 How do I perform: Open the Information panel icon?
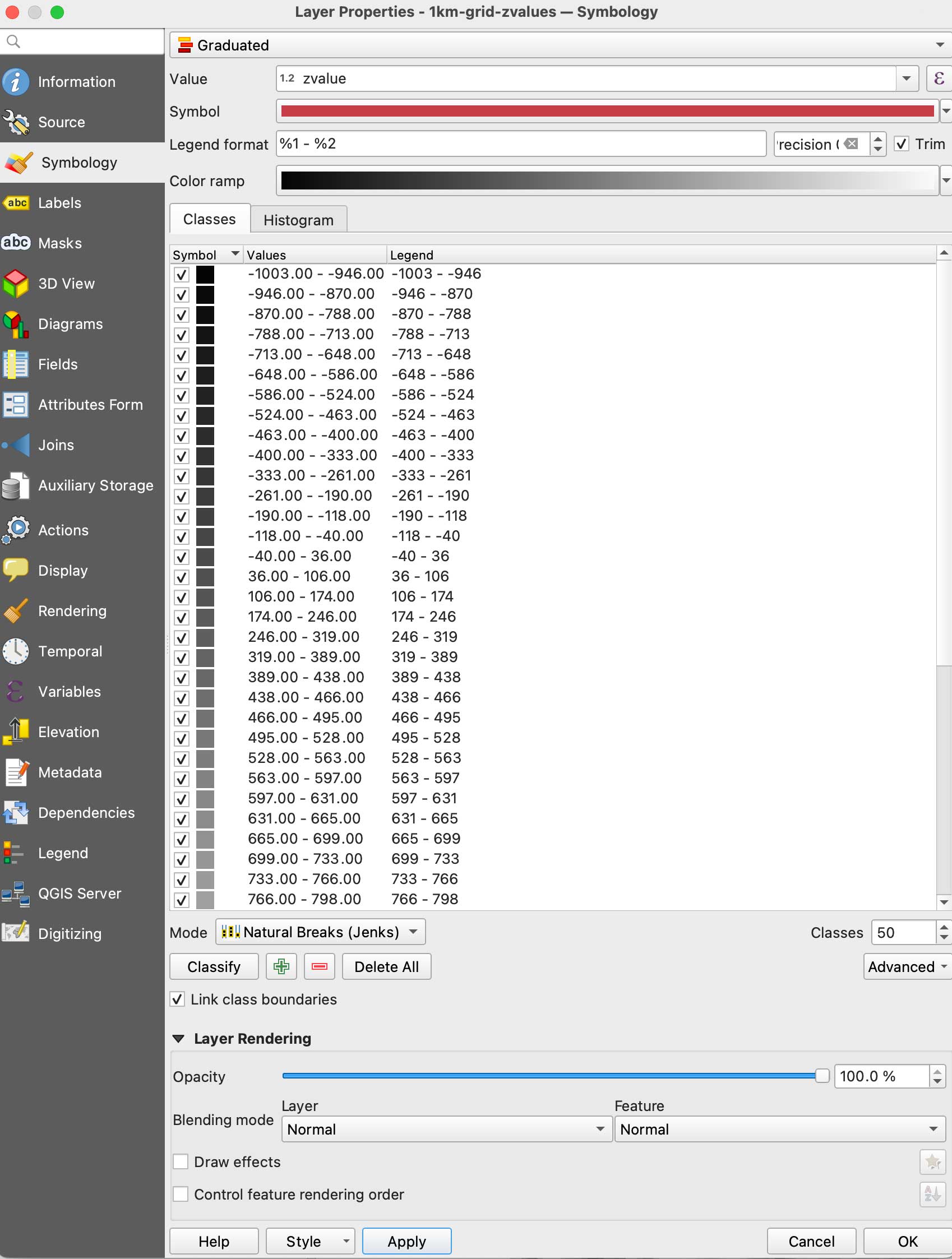(16, 82)
